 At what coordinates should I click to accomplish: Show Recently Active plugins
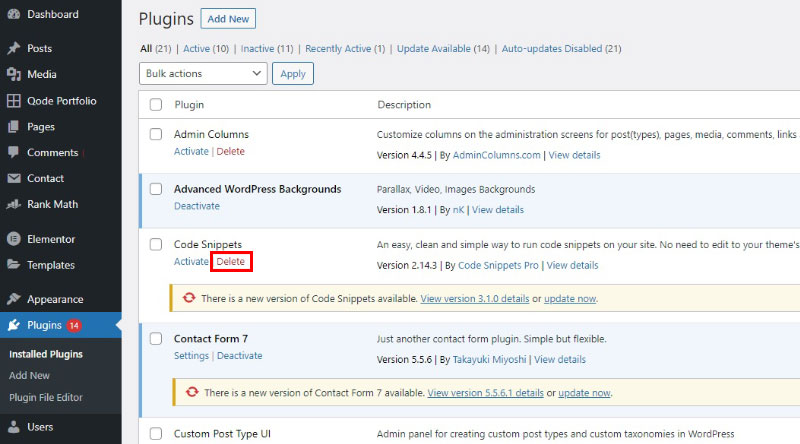pyautogui.click(x=345, y=48)
